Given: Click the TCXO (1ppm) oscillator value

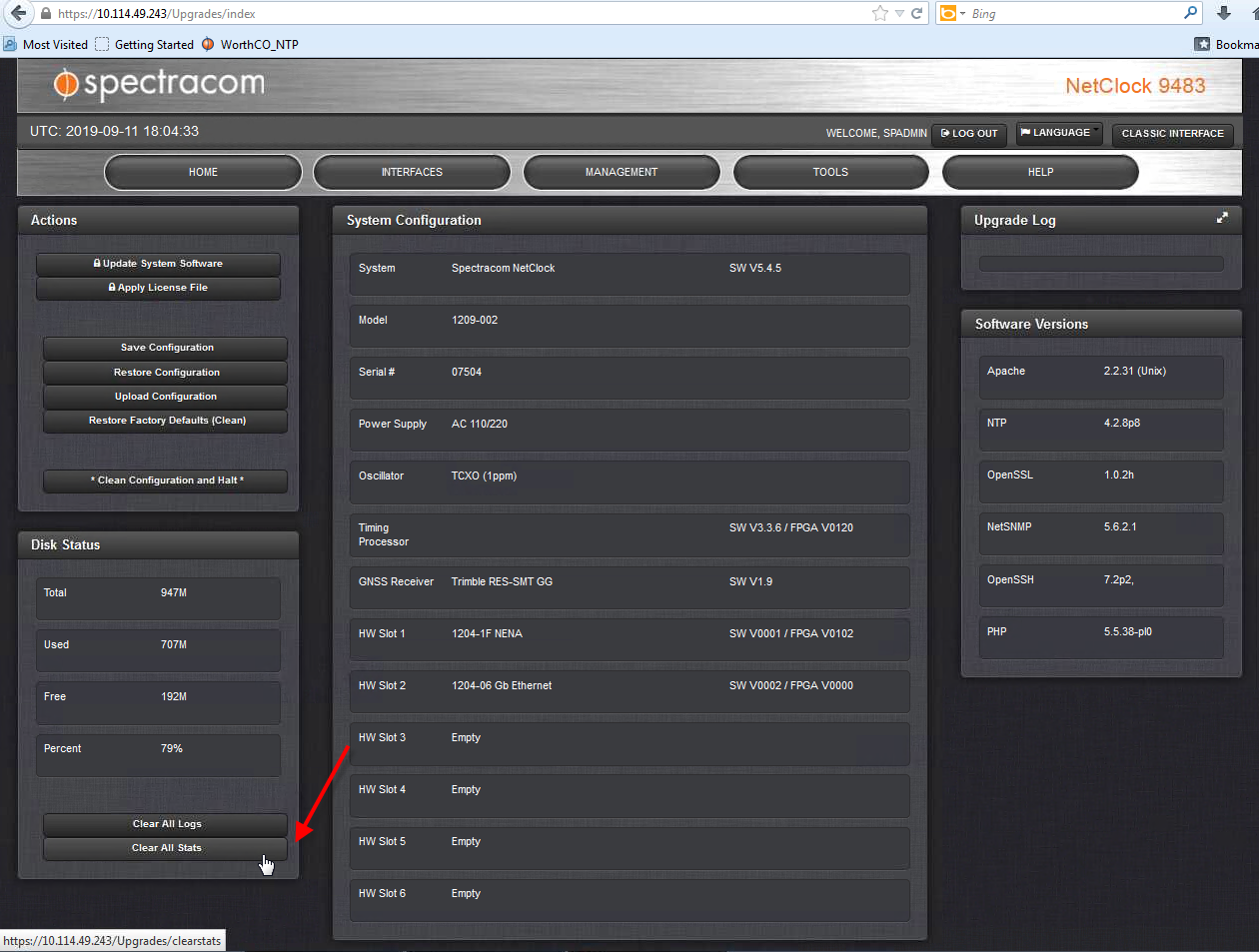Looking at the screenshot, I should click(x=484, y=476).
